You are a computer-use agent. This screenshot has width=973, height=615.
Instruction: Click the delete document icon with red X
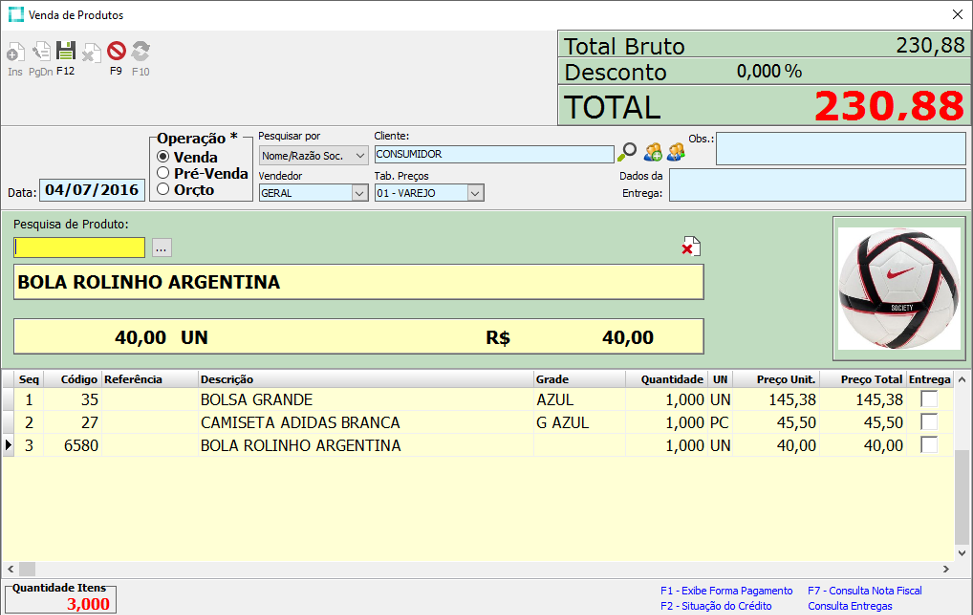[x=691, y=246]
